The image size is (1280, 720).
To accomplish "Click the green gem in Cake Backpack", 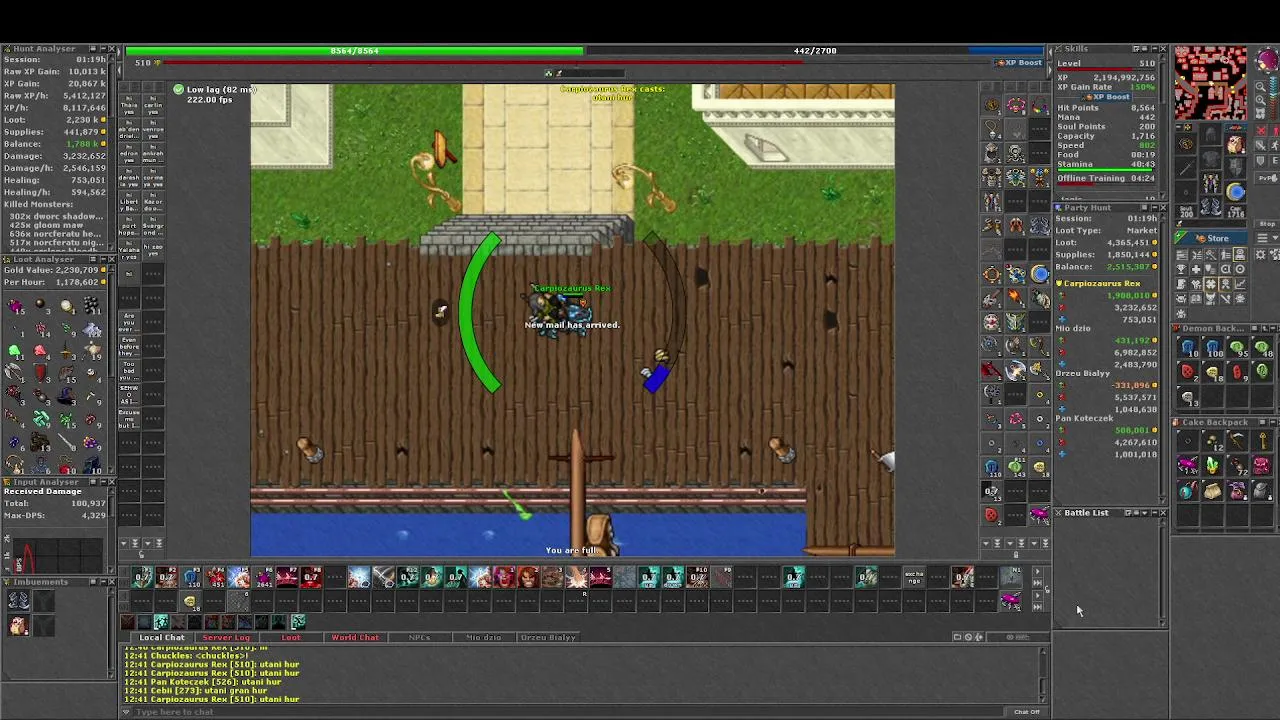I will 1212,464.
